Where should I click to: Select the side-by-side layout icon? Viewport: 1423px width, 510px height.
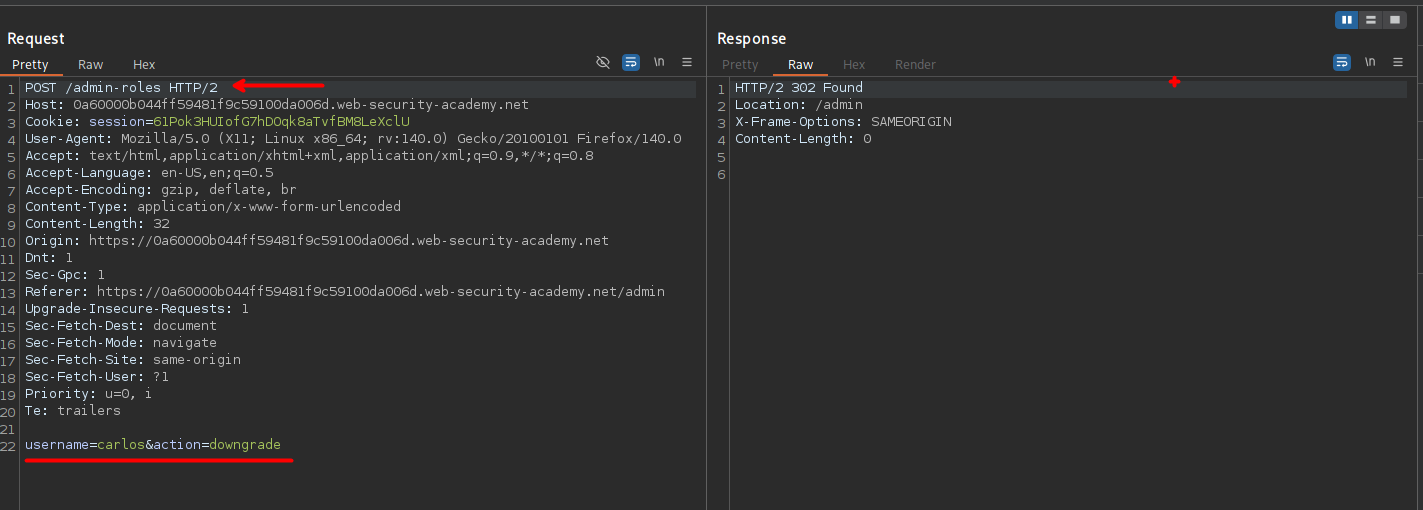[x=1347, y=20]
